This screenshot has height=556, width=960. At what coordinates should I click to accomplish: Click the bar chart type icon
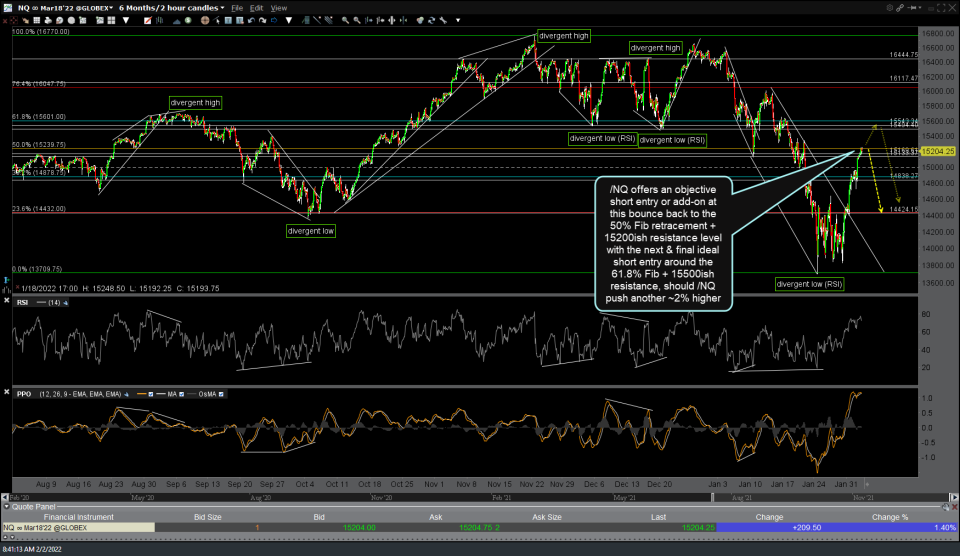coord(159,20)
